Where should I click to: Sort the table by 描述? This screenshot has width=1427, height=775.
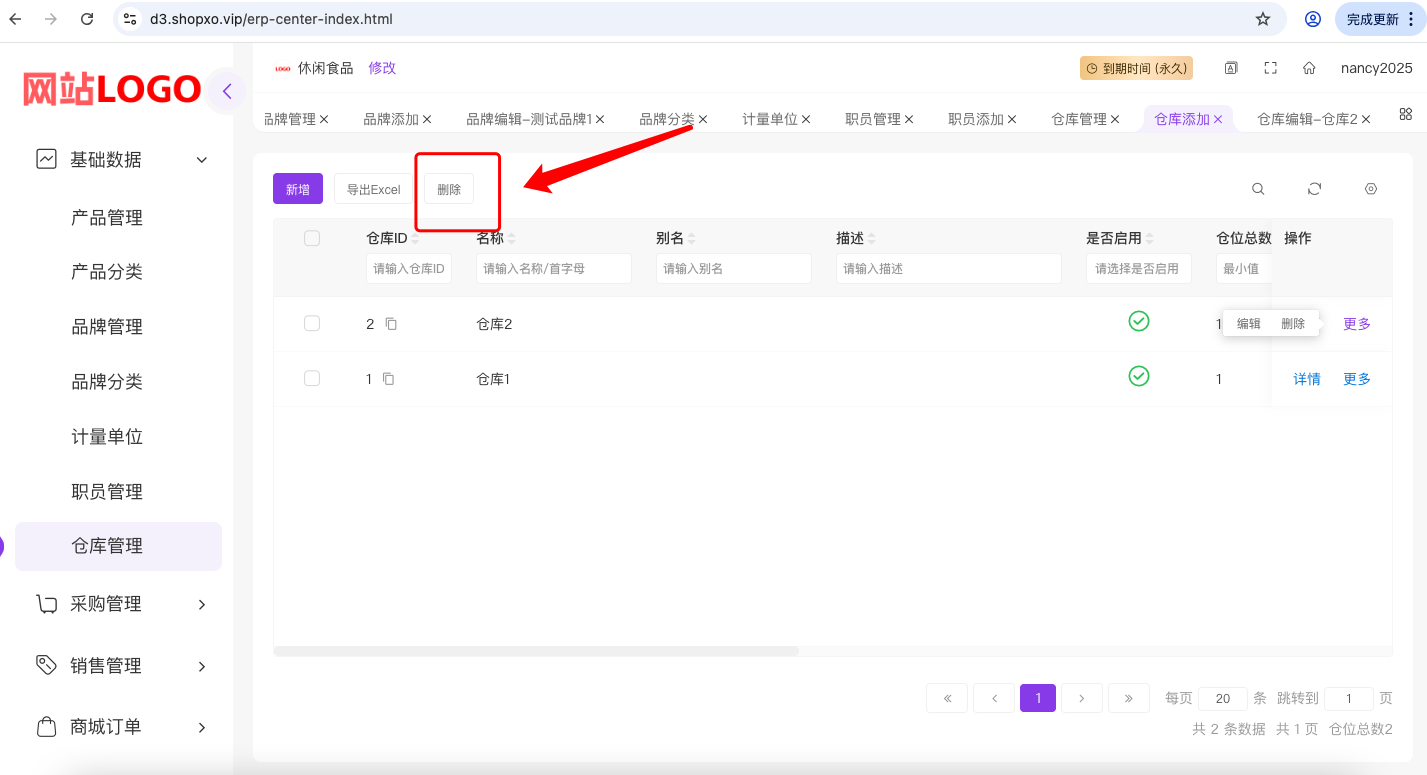[871, 239]
